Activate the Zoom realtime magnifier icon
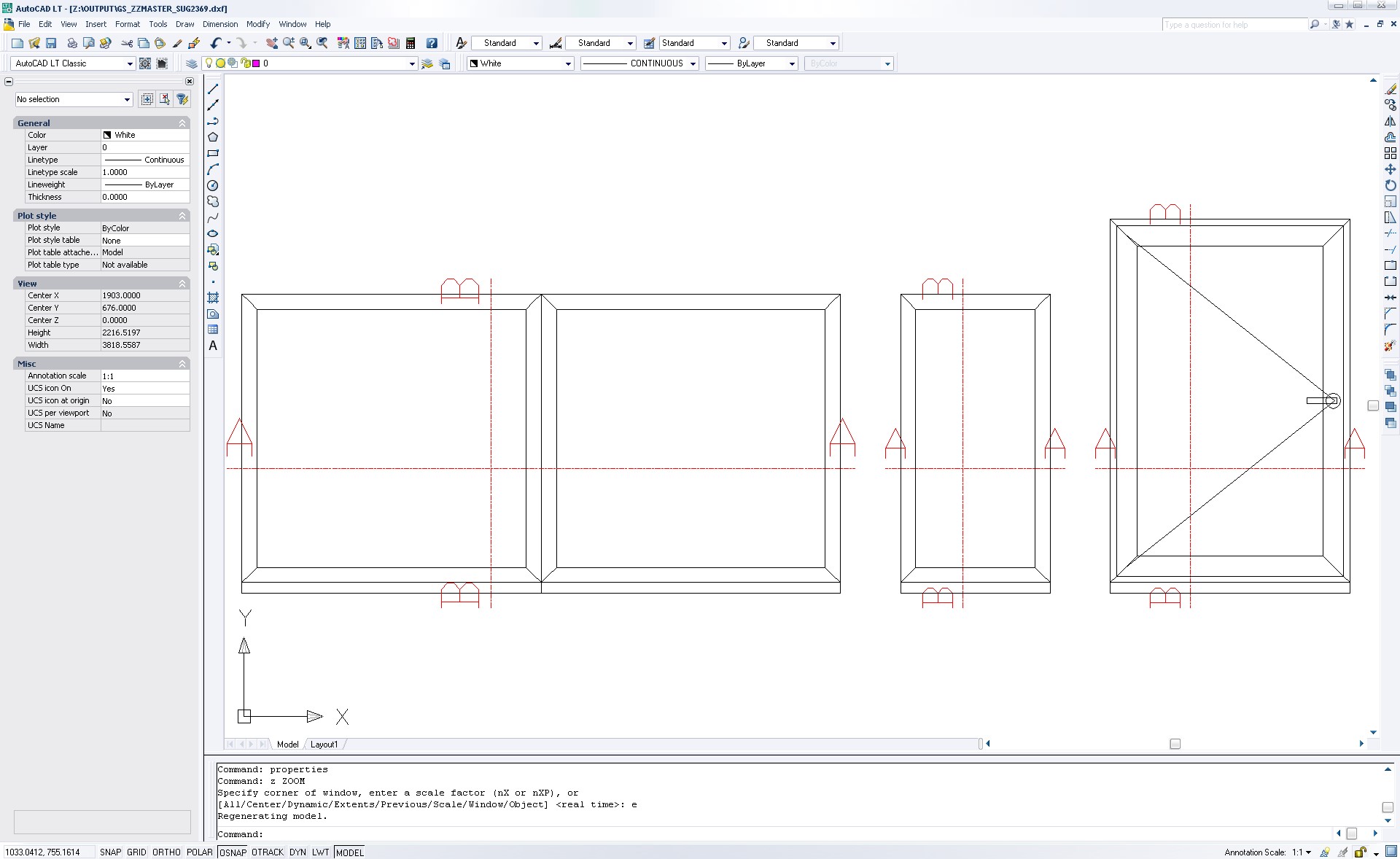 click(289, 43)
